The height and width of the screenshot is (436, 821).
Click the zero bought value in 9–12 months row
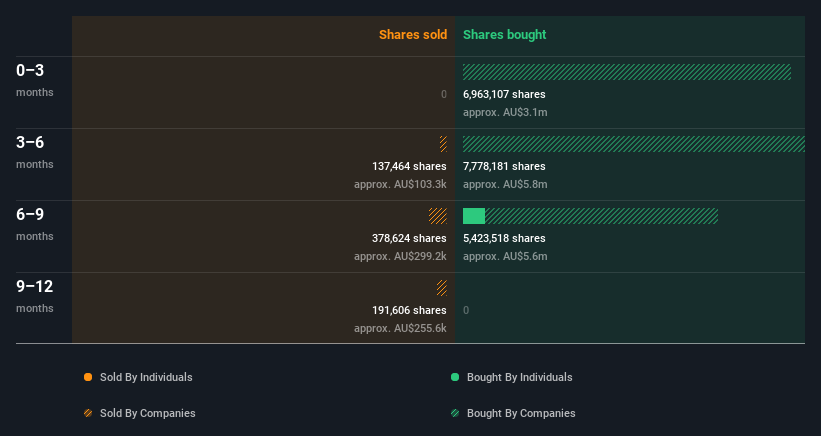pos(466,310)
